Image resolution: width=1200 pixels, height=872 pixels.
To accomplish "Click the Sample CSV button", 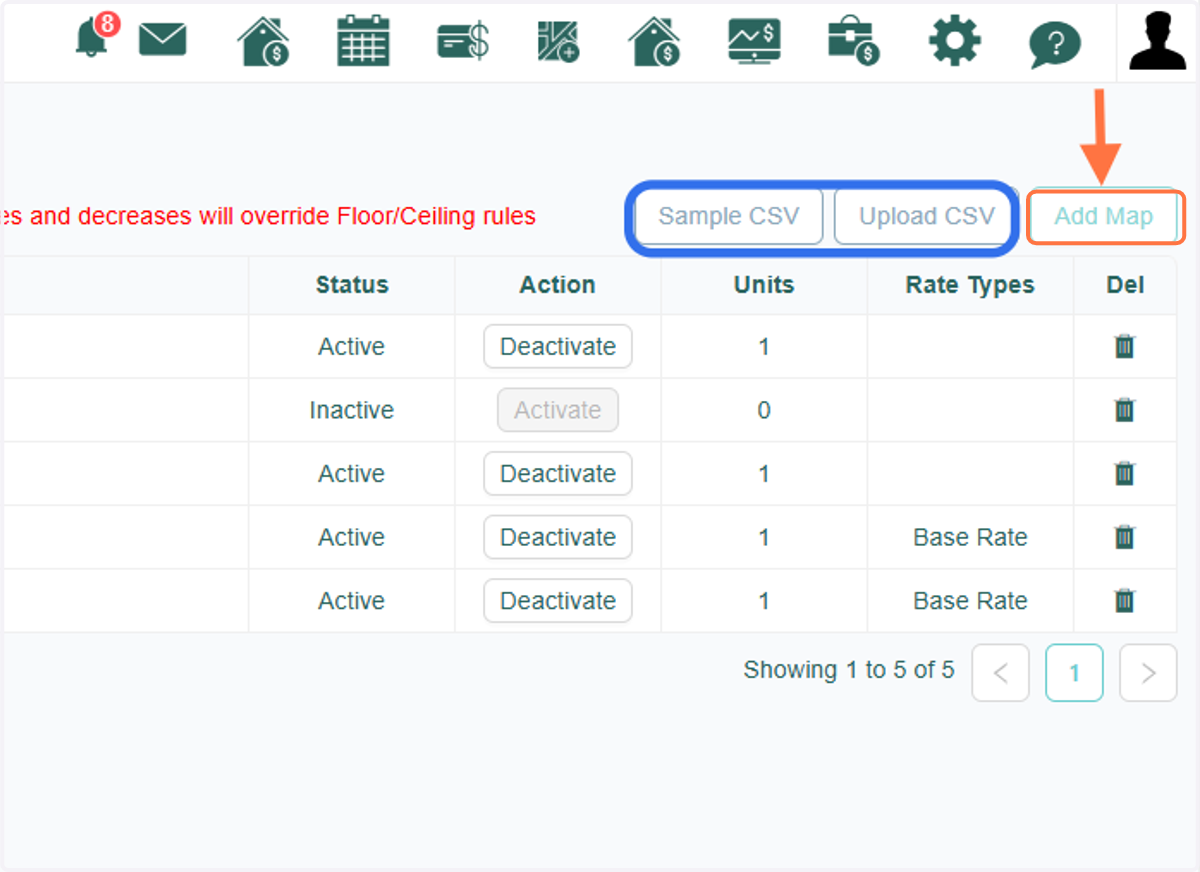I will pyautogui.click(x=729, y=216).
